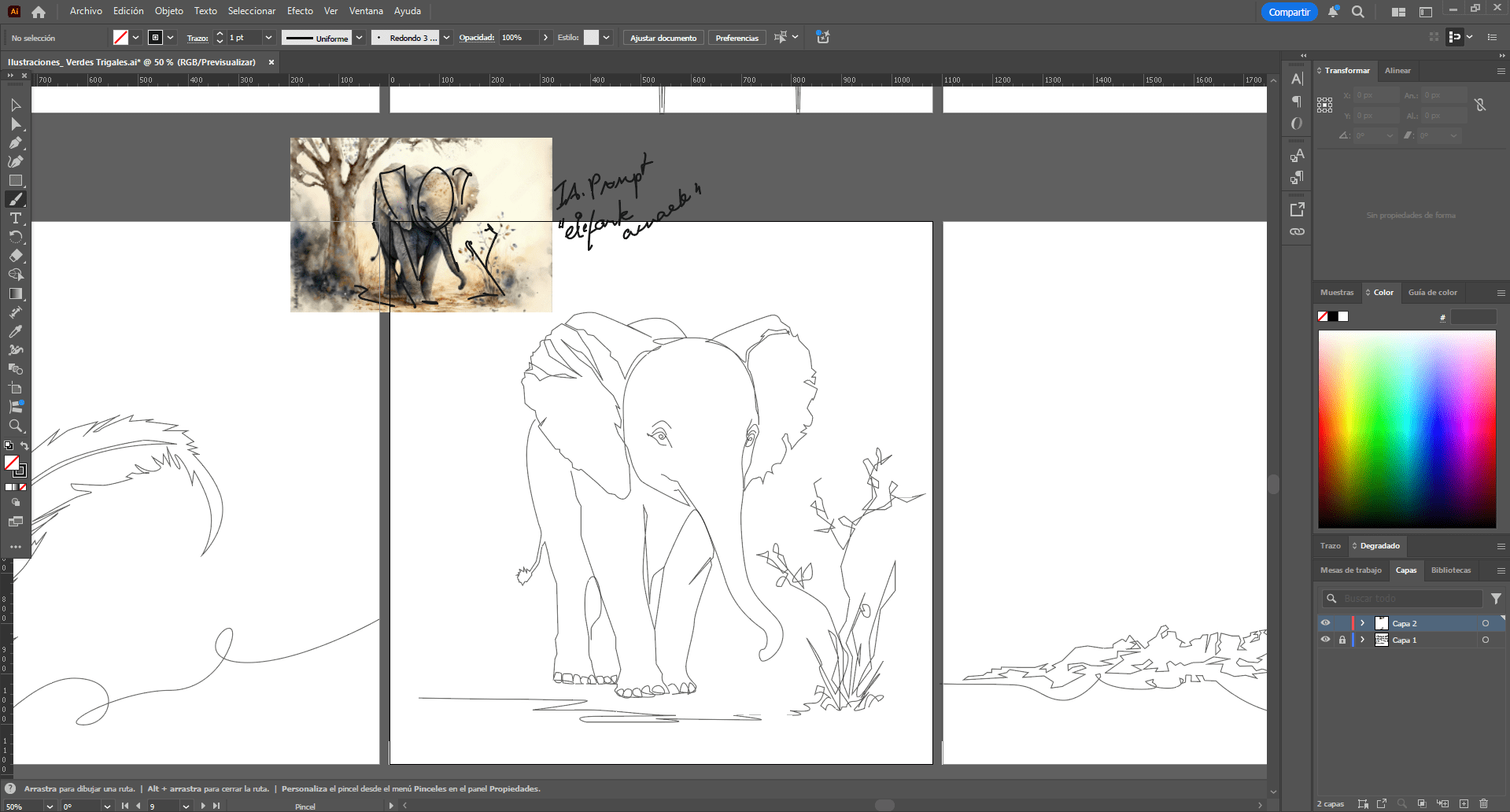
Task: Open search with magnifier icon at top
Action: click(1358, 12)
